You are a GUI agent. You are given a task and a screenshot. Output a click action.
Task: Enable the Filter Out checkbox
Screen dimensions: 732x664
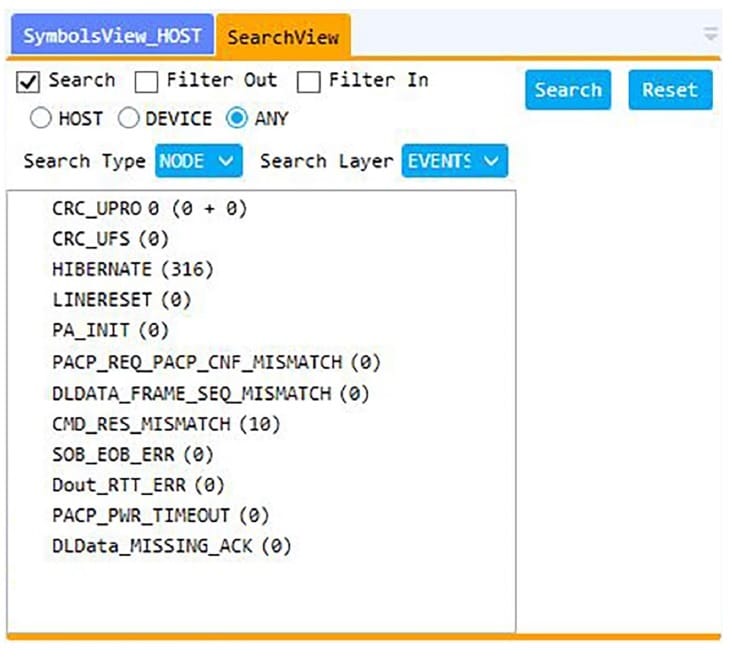(x=147, y=82)
